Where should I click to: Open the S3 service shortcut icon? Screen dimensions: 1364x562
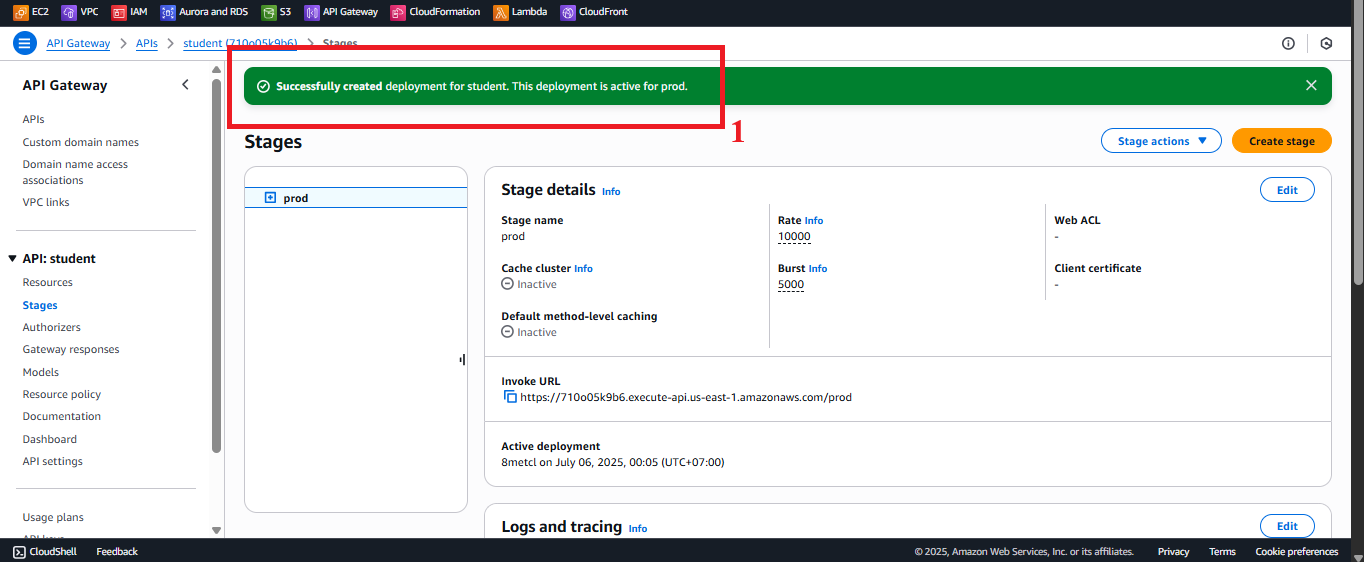point(268,12)
